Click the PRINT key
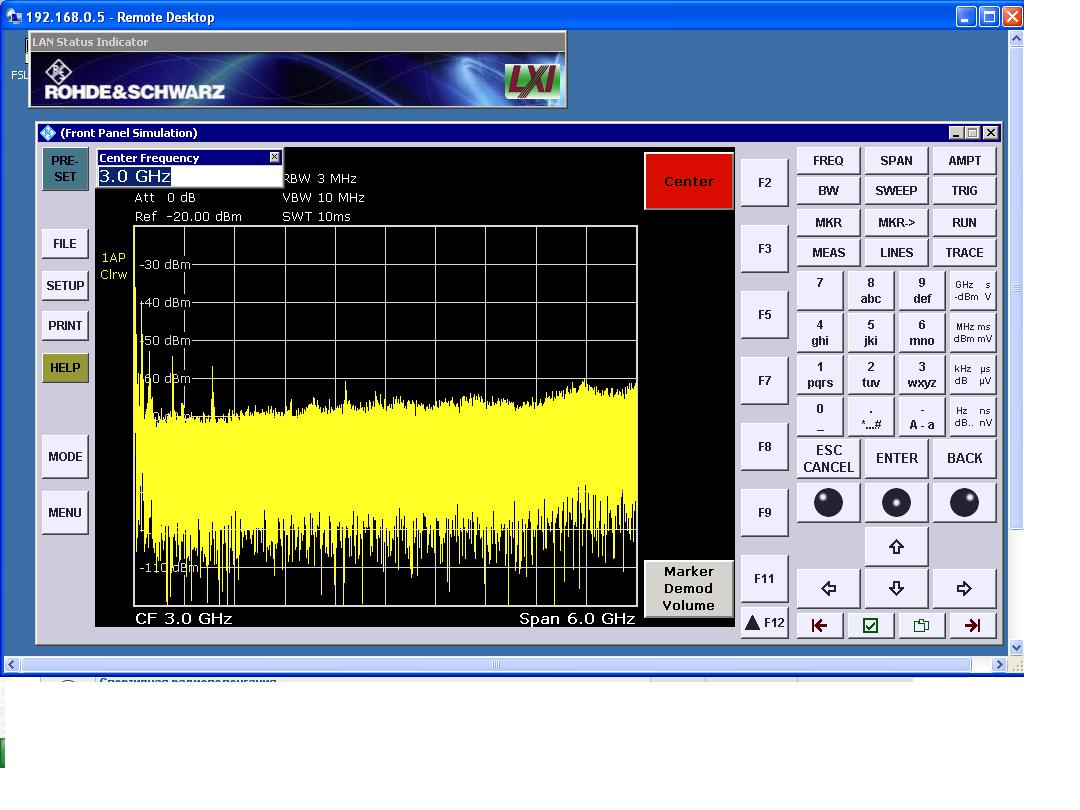 (x=65, y=326)
